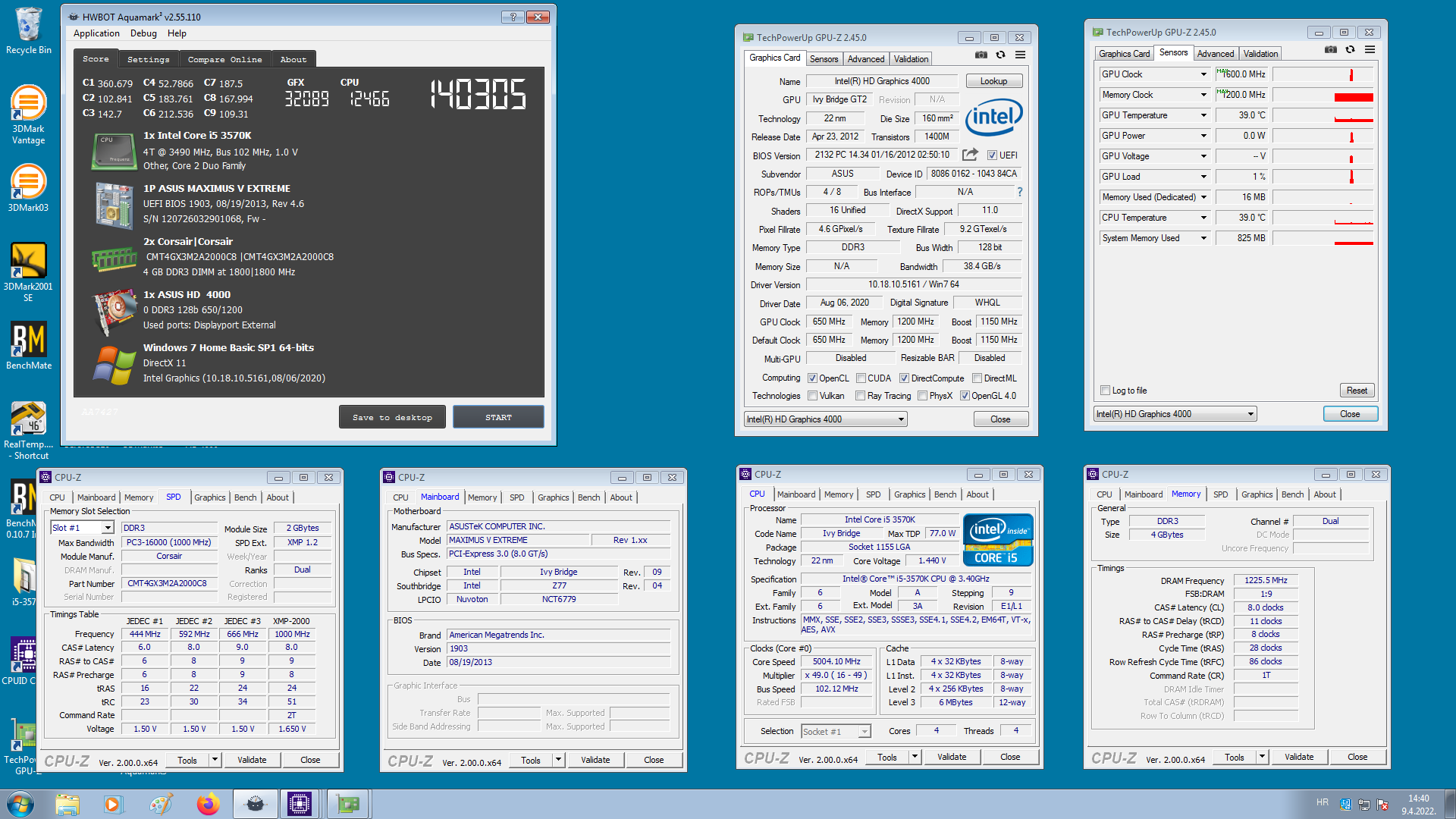Switch to GPU-Z taskbar button
The width and height of the screenshot is (1456, 819).
pos(348,804)
